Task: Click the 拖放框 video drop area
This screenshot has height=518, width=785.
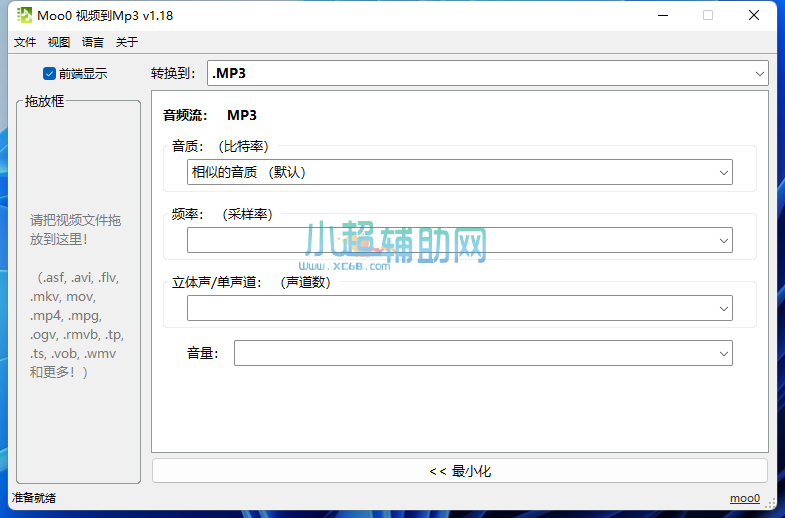Action: click(79, 293)
